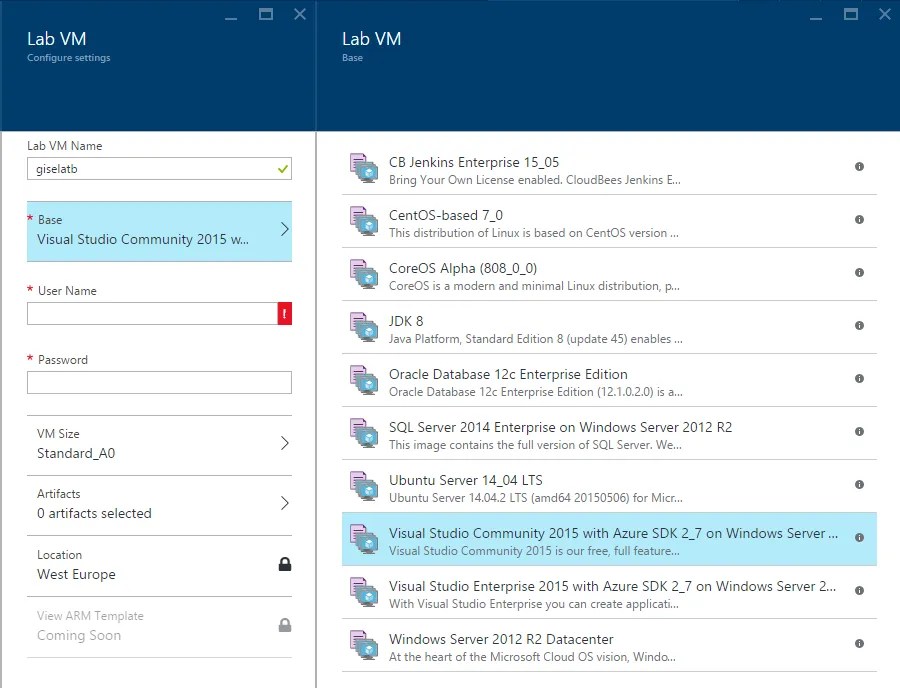Click the JDK 8 image icon
The image size is (900, 688).
364,327
